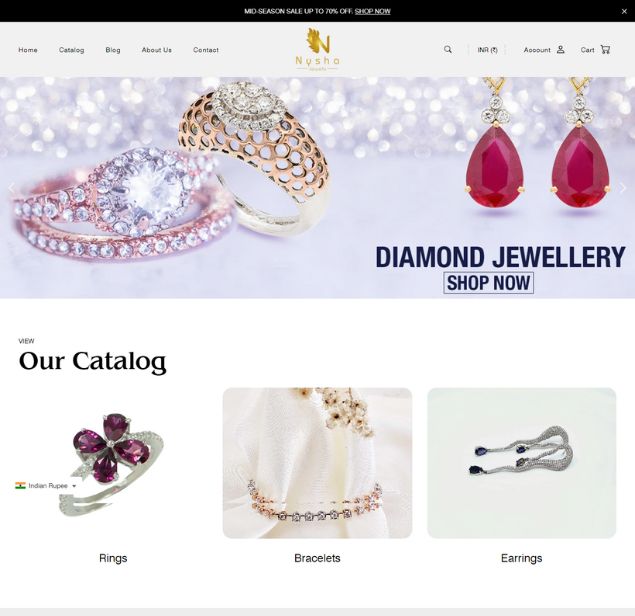
Task: Dismiss the mid-season sale banner
Action: (624, 11)
